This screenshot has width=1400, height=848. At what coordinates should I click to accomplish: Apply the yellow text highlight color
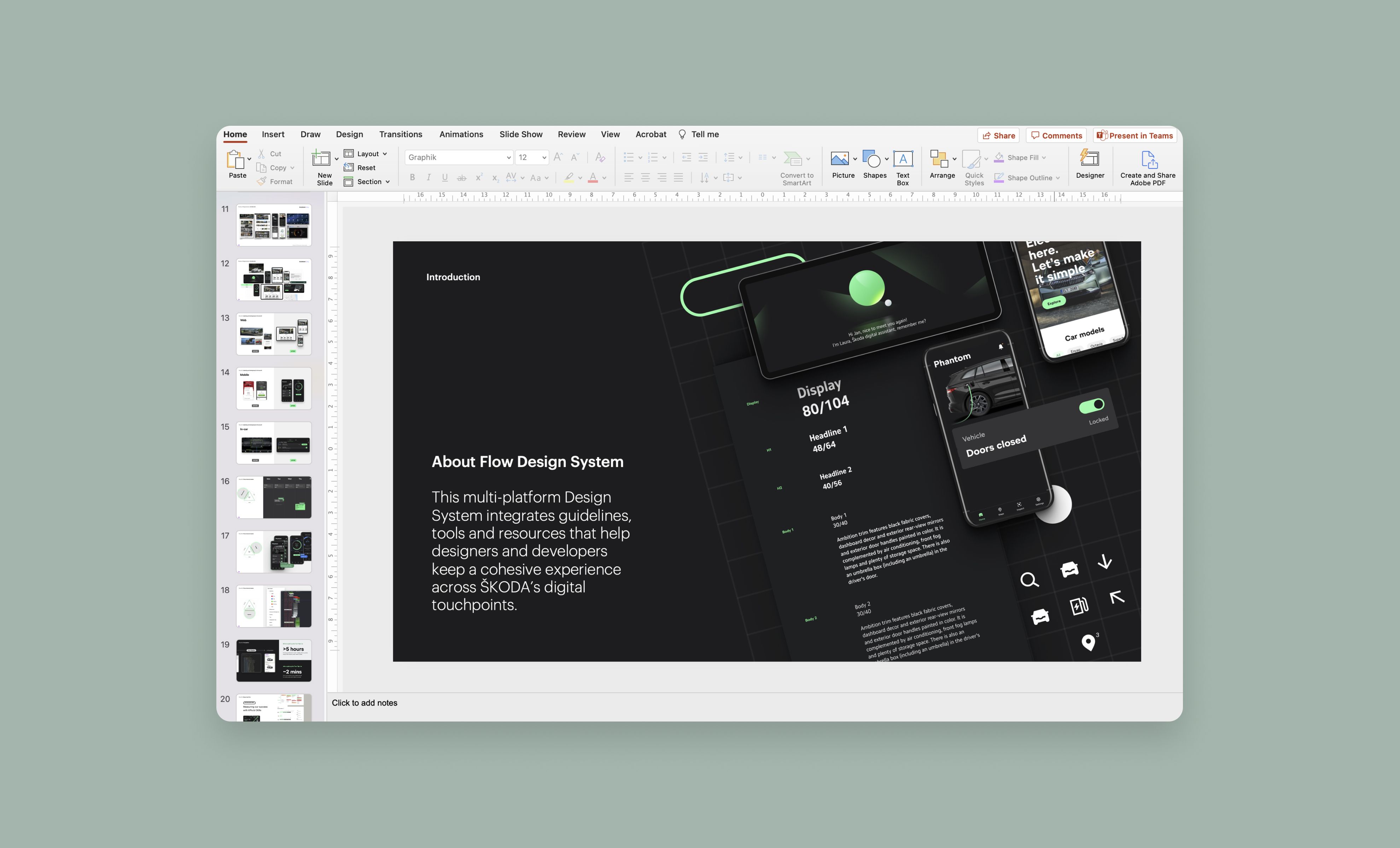click(569, 178)
